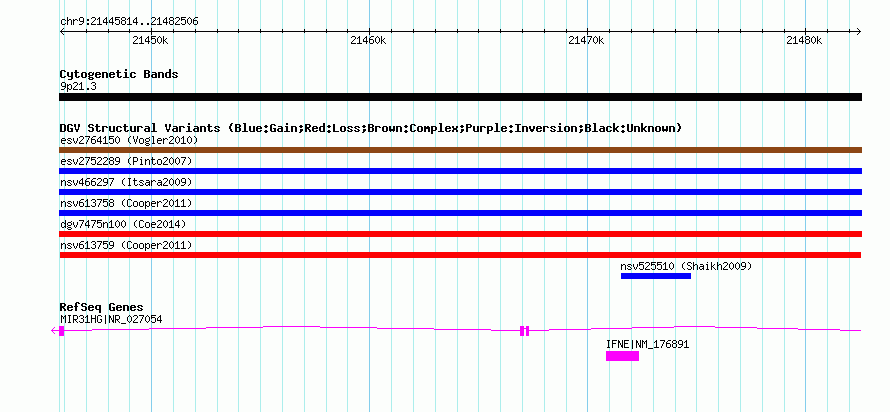This screenshot has height=412, width=890.
Task: Click the MIR31HG strand direction arrow
Action: (54, 331)
